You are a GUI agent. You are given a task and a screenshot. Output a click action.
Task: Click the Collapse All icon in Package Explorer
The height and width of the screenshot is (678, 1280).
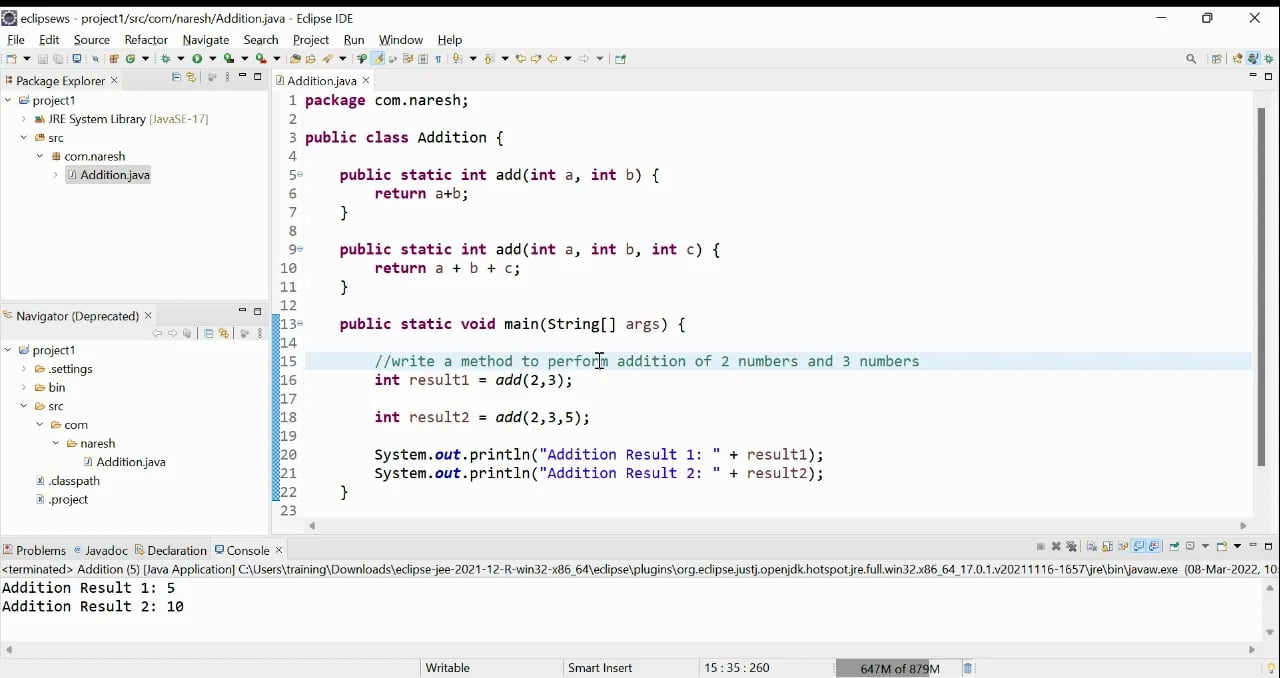pyautogui.click(x=175, y=77)
